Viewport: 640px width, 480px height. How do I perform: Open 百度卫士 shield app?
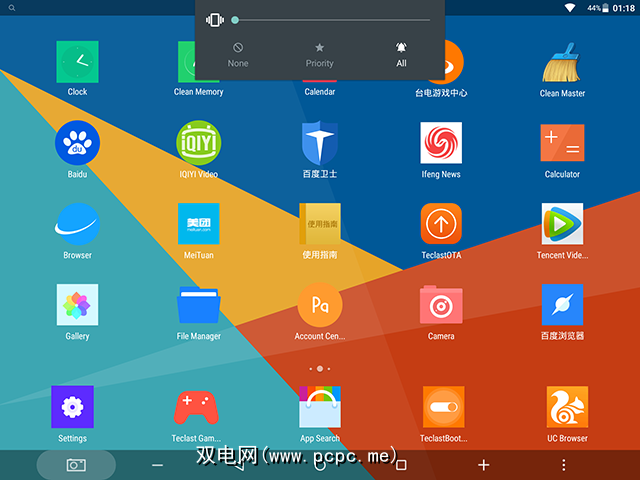click(x=320, y=142)
